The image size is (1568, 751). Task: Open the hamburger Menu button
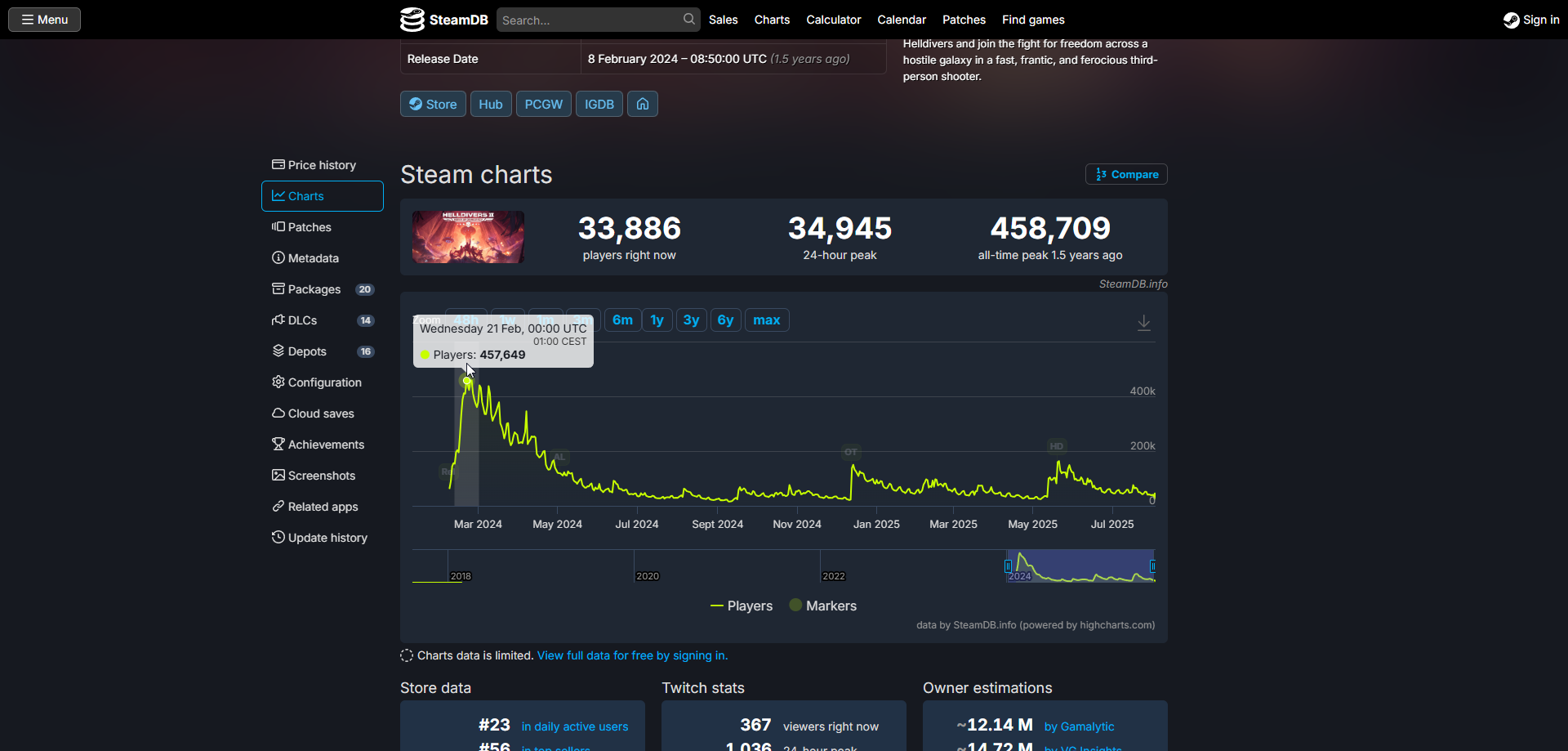pyautogui.click(x=44, y=20)
